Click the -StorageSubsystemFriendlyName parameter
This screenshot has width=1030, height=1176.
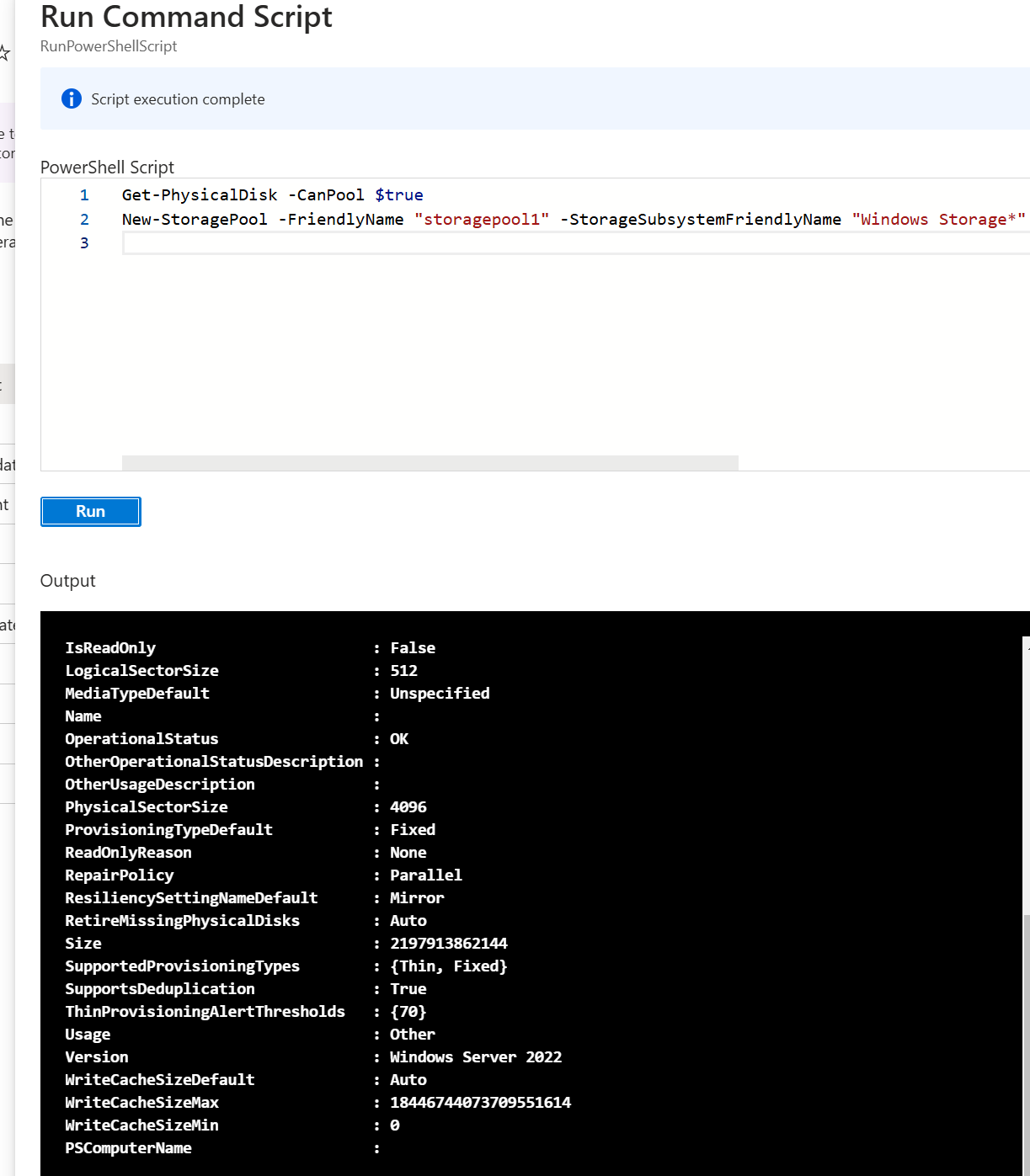coord(701,220)
